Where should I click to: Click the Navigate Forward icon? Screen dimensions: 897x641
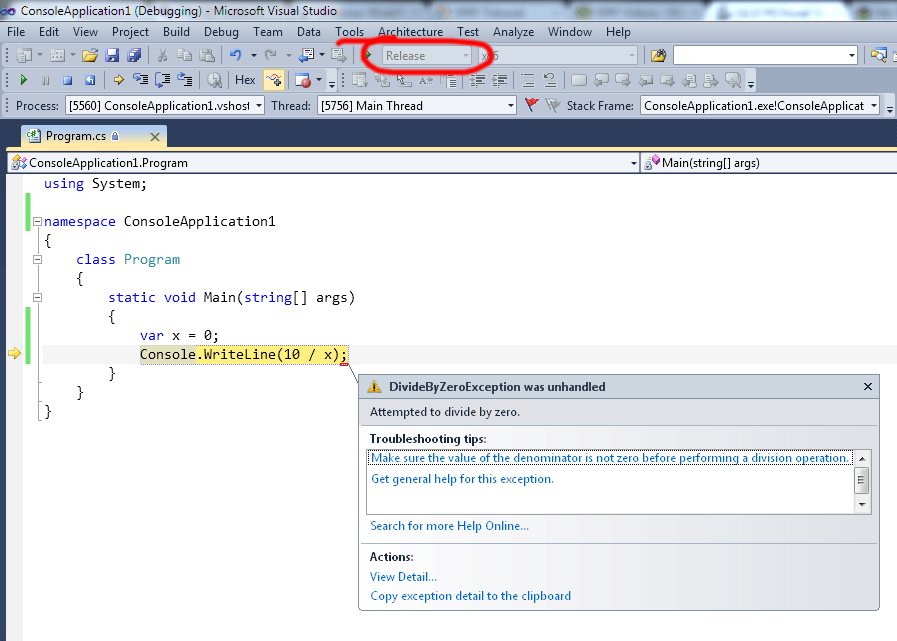(x=339, y=56)
